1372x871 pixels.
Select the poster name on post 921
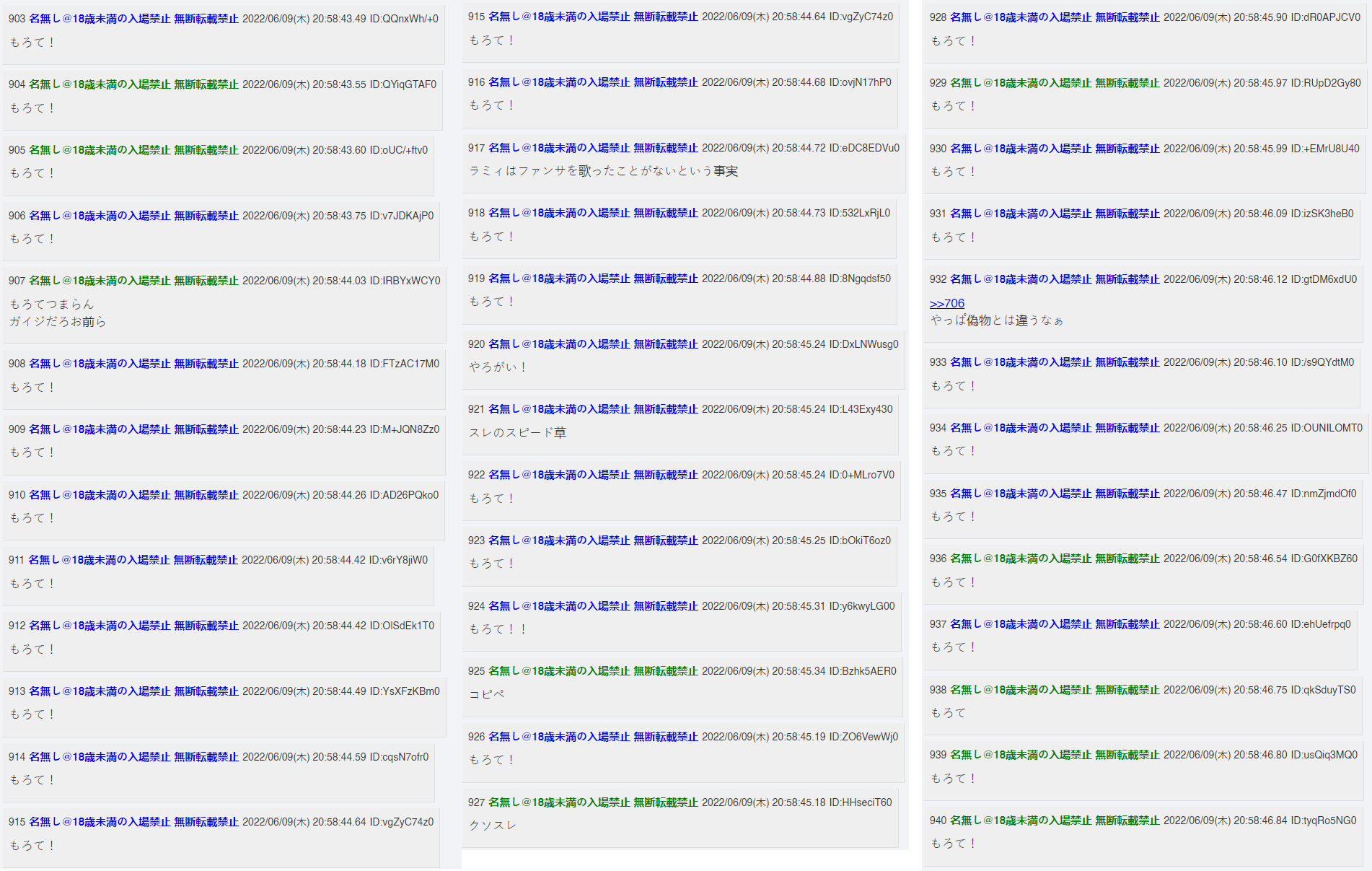(x=593, y=409)
